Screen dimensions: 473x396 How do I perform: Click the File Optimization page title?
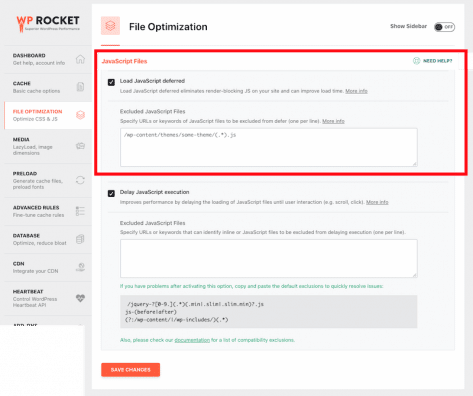168,27
